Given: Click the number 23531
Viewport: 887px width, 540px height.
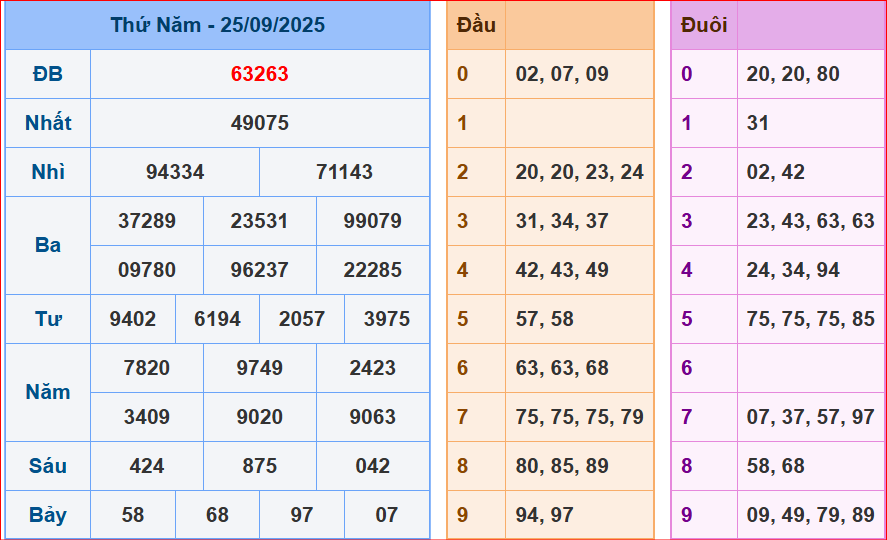Looking at the screenshot, I should [x=260, y=221].
